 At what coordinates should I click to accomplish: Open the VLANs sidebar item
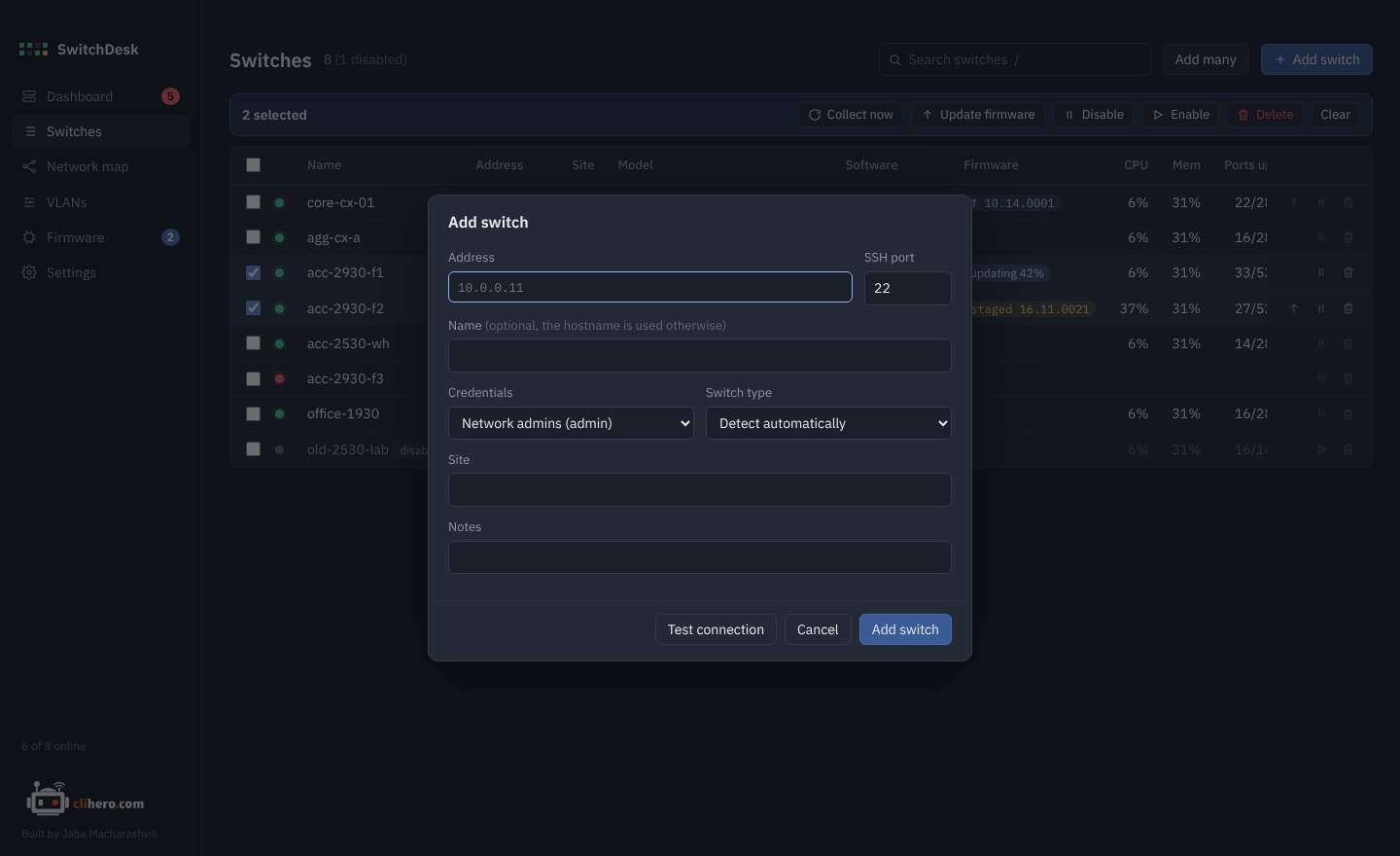(x=100, y=202)
